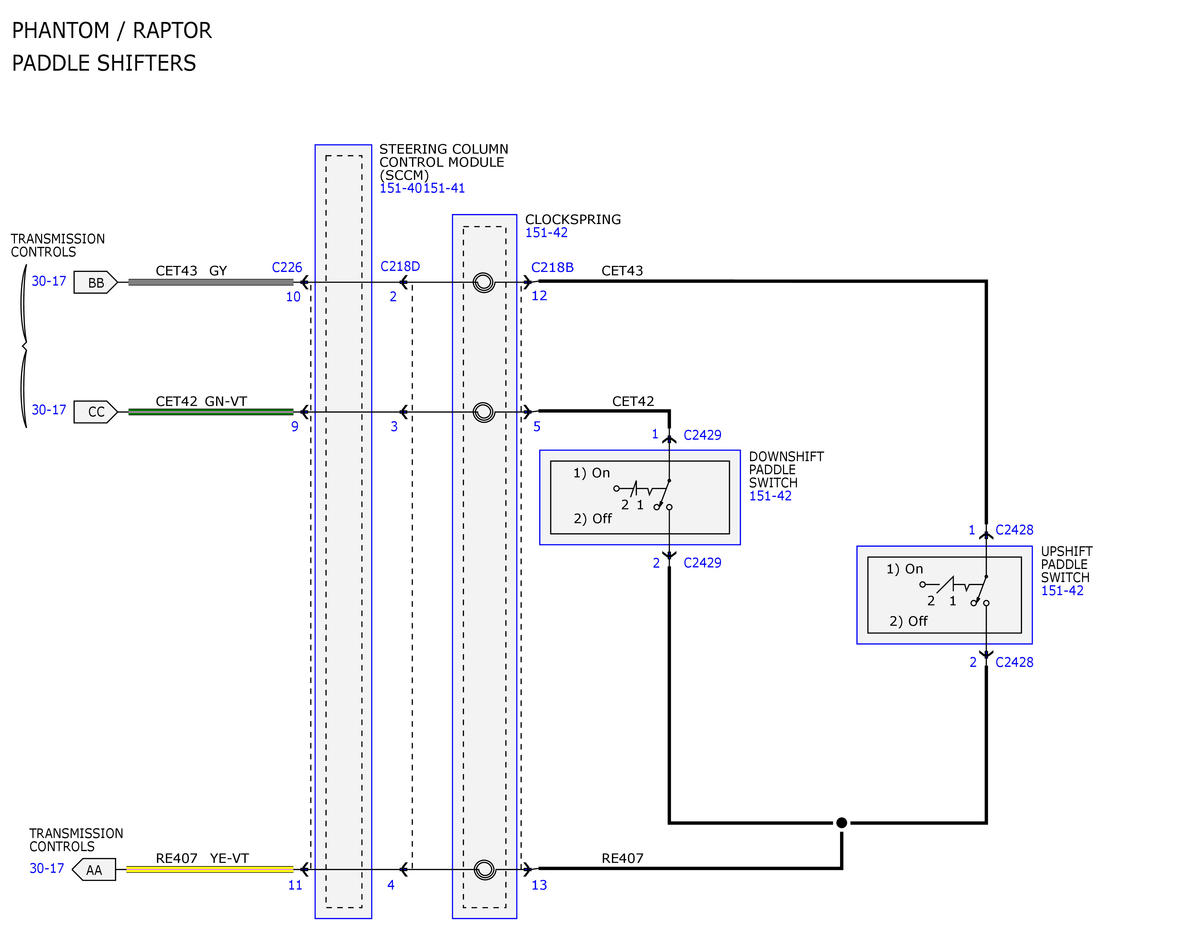Select the RE407 label right of the clockspring
The width and height of the screenshot is (1199, 927).
[622, 858]
